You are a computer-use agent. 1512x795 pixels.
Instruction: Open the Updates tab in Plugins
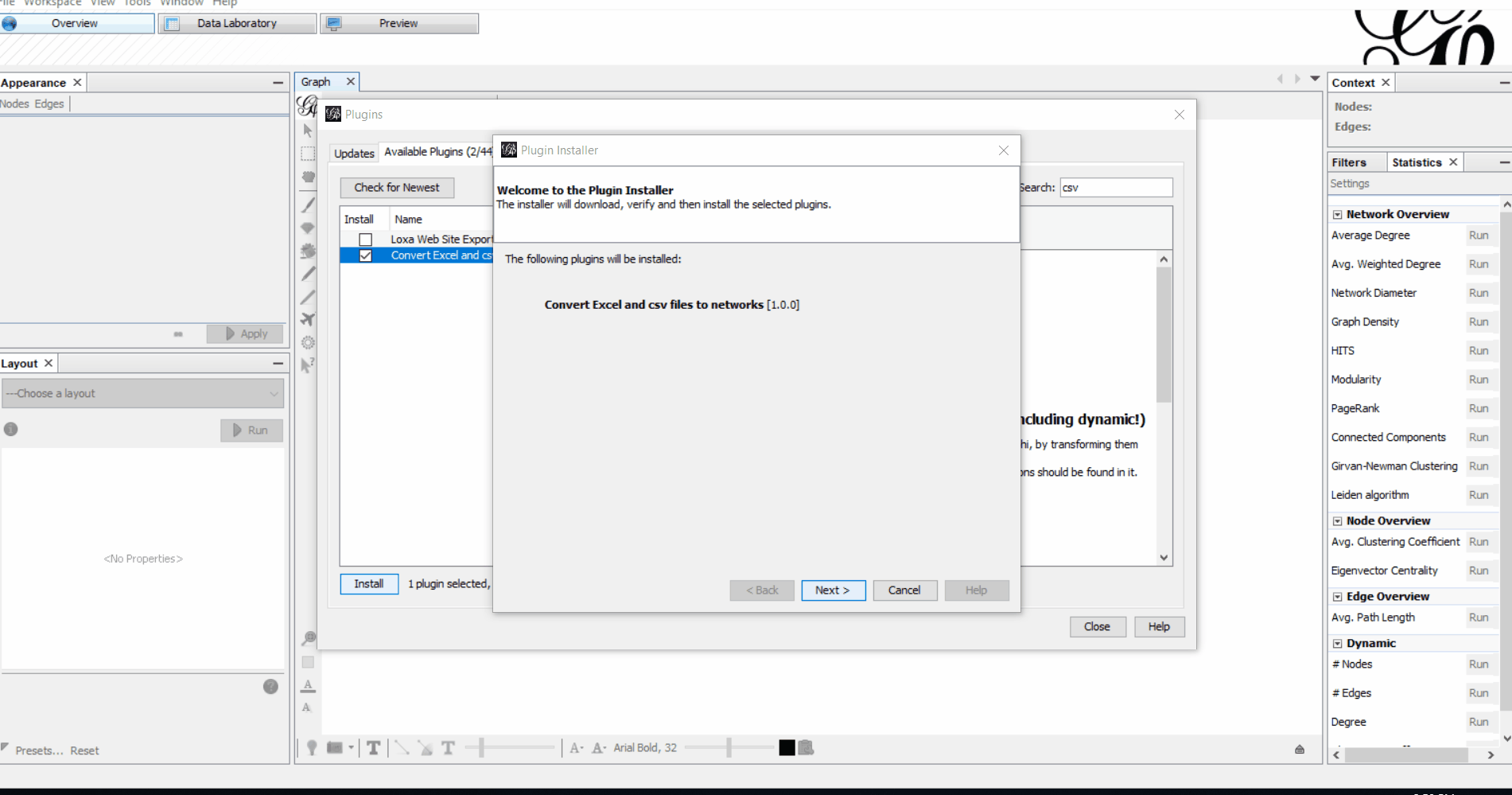click(x=354, y=153)
